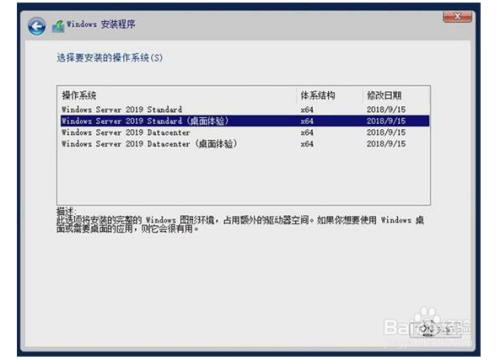Click the 体系结构 column header
The height and width of the screenshot is (360, 500).
click(329, 95)
